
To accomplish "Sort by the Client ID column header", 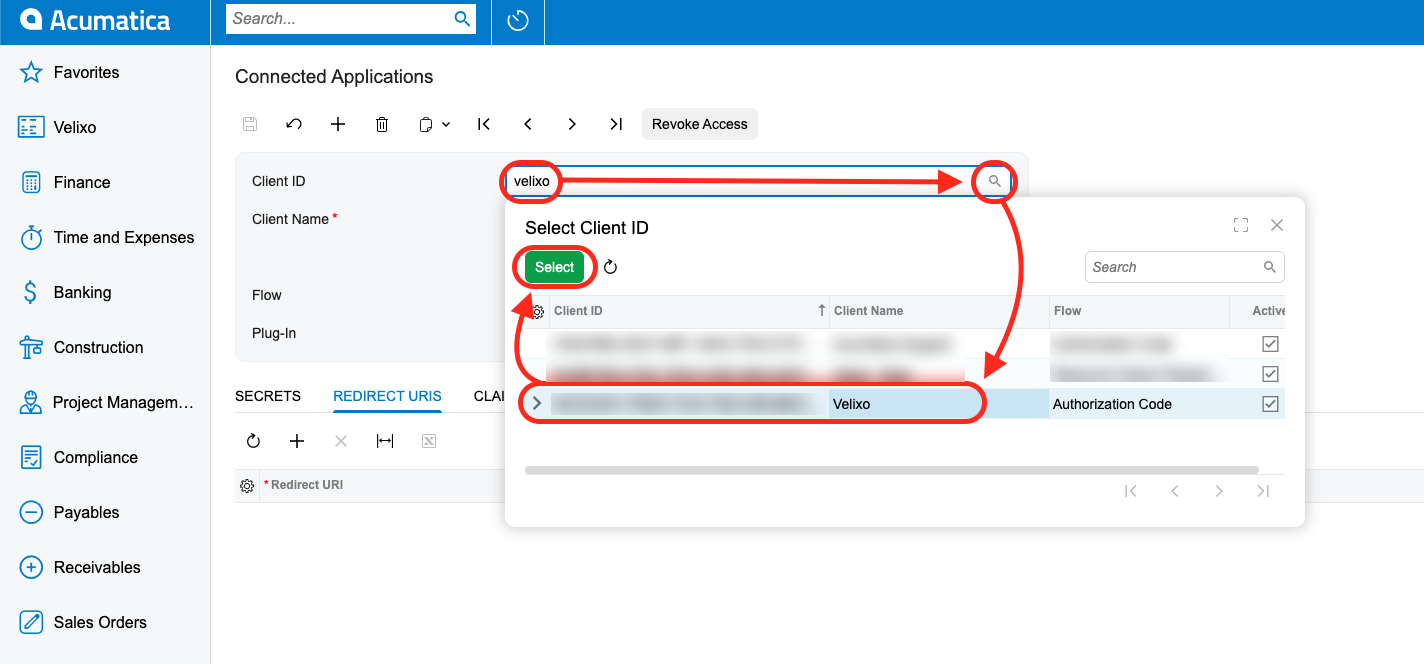I will pos(689,311).
